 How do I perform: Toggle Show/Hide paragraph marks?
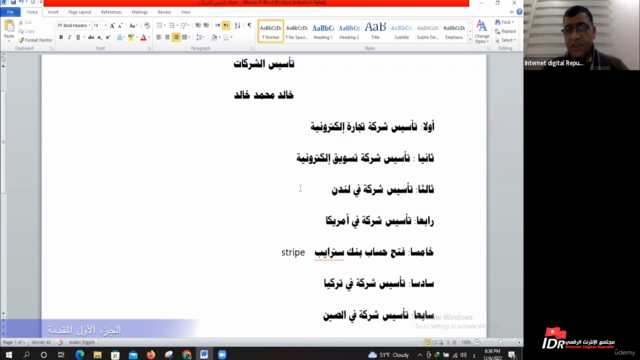pos(249,26)
